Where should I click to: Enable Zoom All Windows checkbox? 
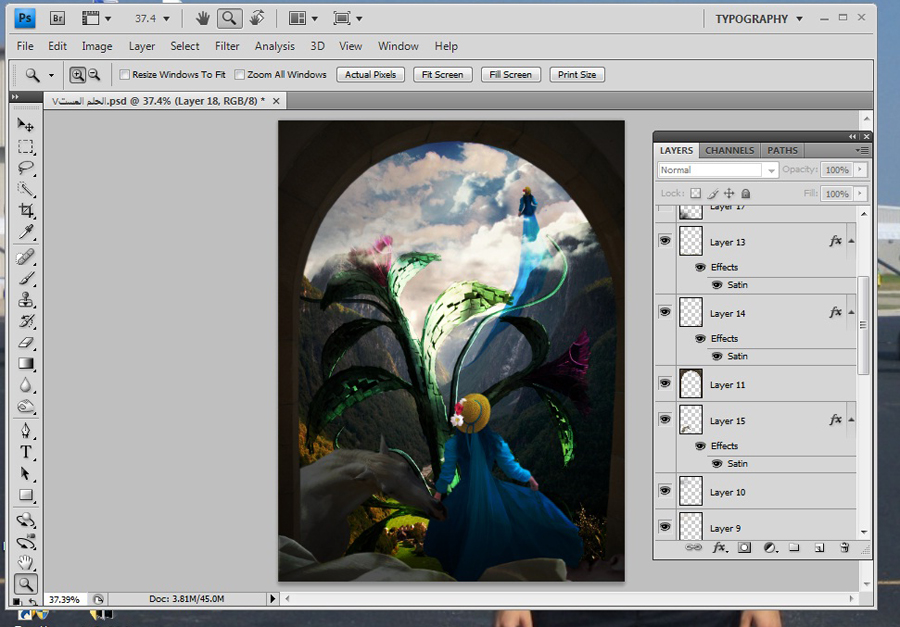tap(240, 75)
